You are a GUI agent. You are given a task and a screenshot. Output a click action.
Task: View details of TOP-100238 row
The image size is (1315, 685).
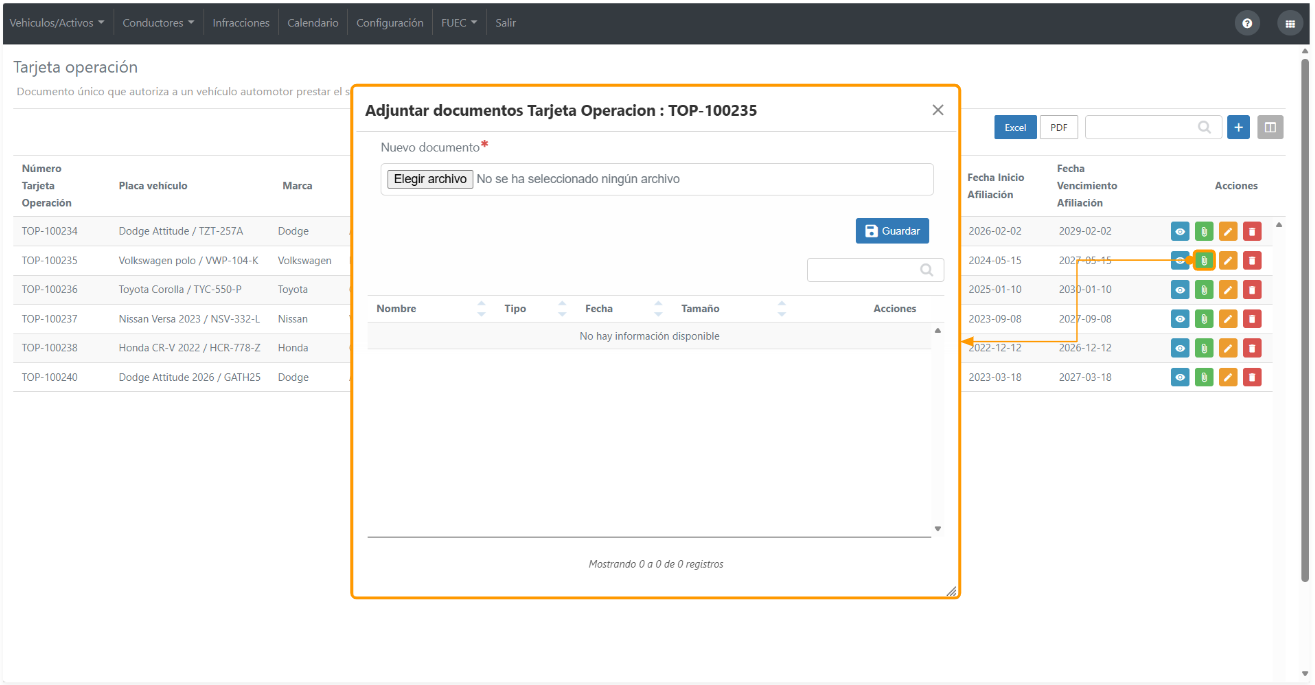(1181, 348)
